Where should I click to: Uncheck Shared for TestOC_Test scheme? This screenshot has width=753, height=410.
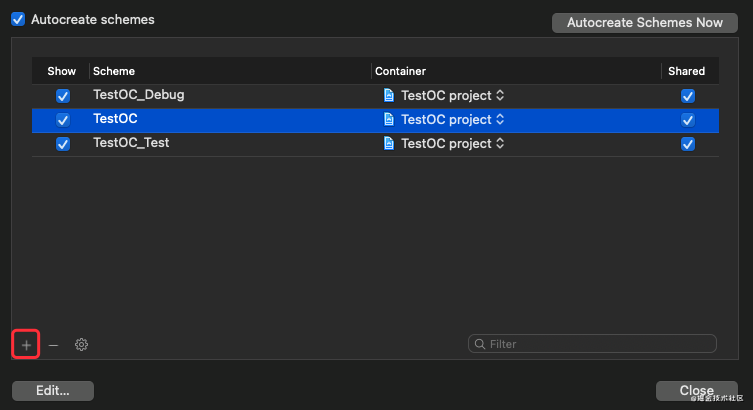pos(688,144)
